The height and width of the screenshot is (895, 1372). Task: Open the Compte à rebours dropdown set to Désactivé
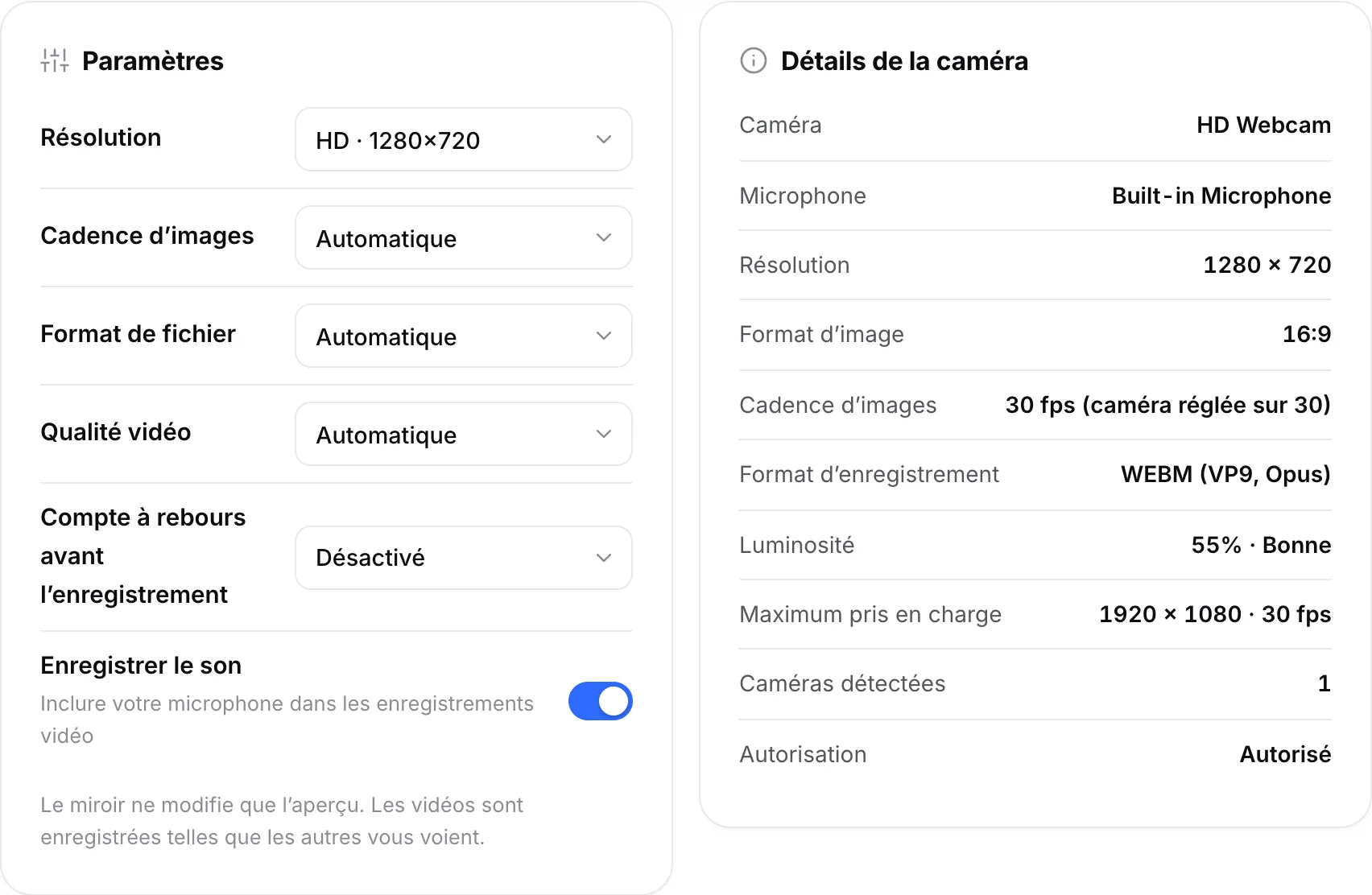point(464,558)
